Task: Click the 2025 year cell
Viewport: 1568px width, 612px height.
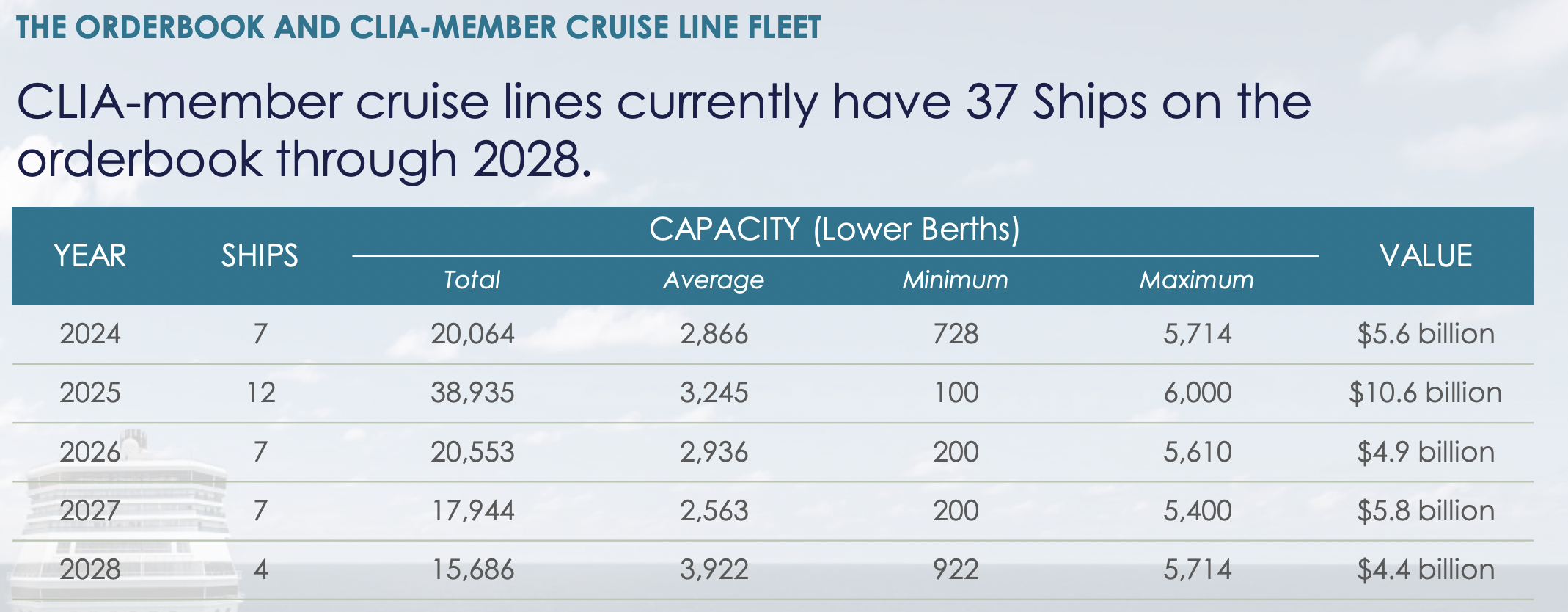Action: tap(90, 393)
